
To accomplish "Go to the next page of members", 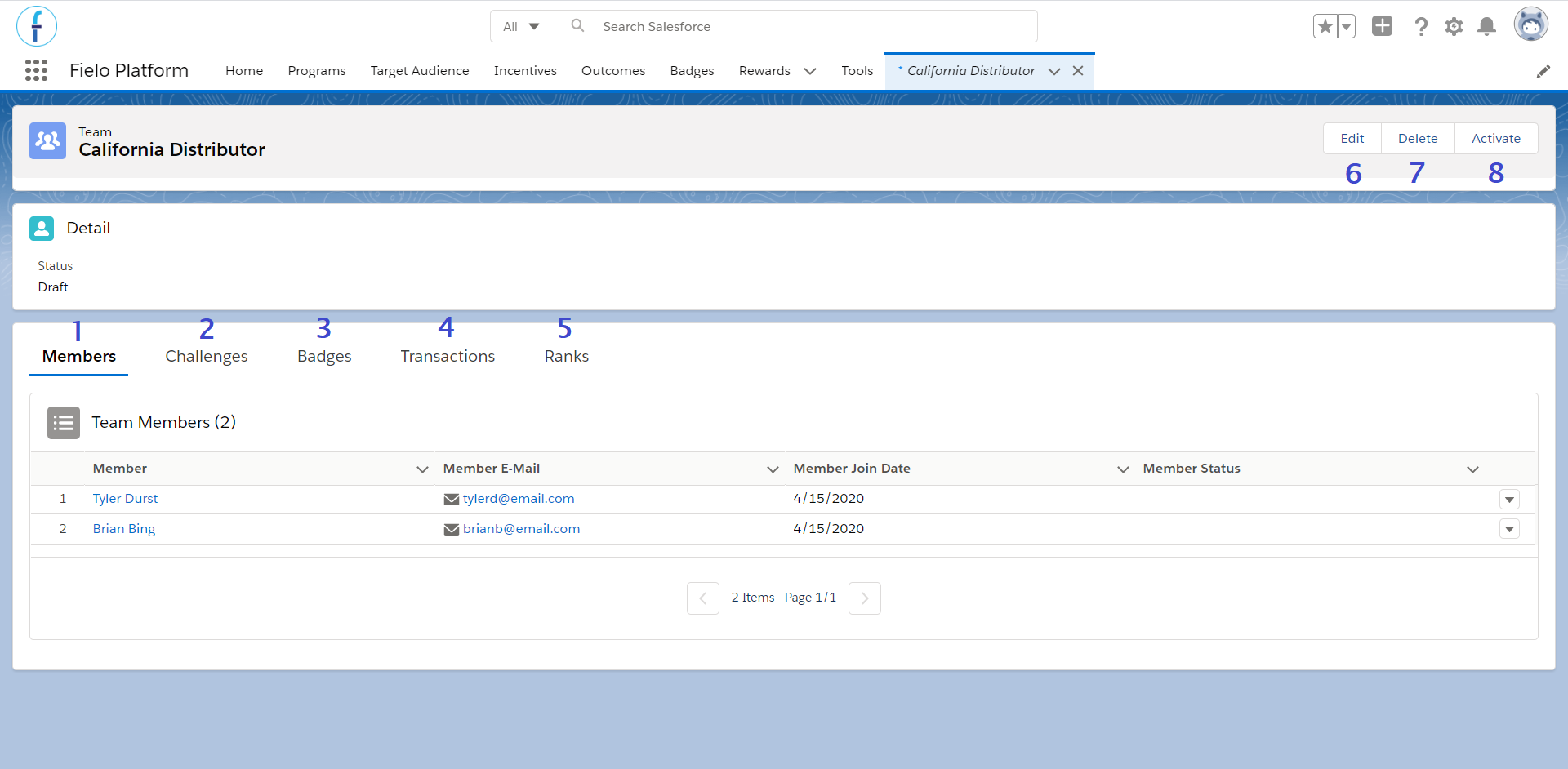I will click(x=865, y=598).
